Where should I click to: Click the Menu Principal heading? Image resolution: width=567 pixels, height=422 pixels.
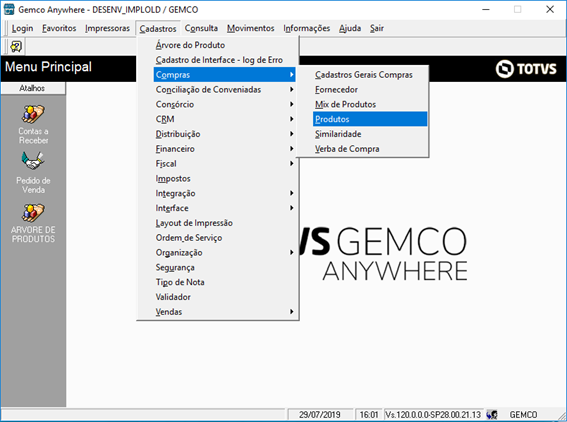click(x=48, y=67)
